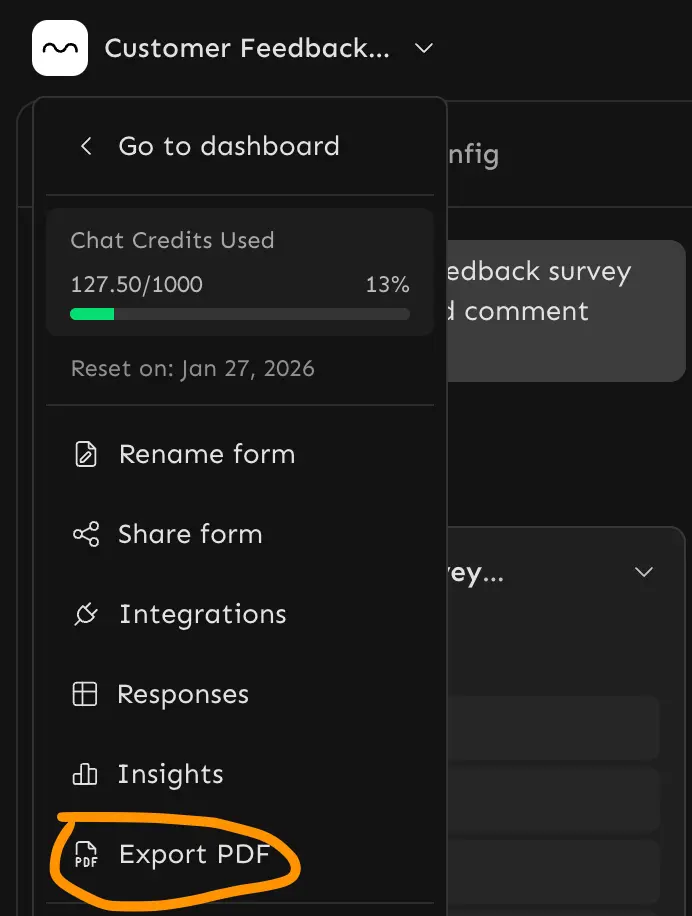The image size is (692, 916).
Task: Expand the Customer Feedback form title dropdown
Action: coord(423,48)
